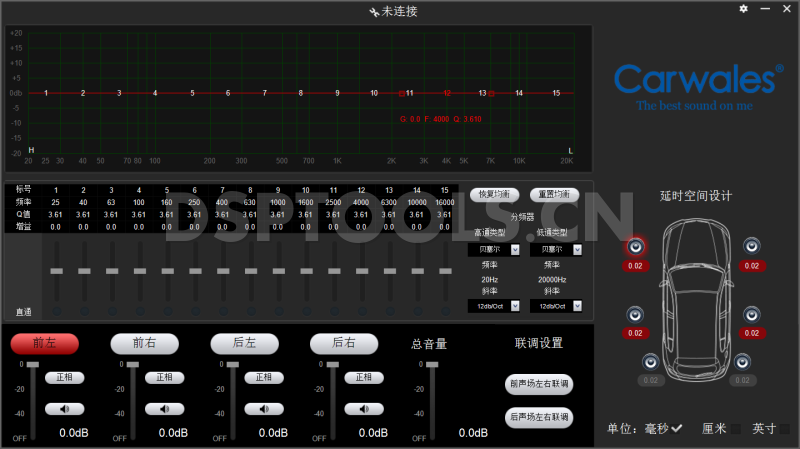Screen dimensions: 800x449
Task: Select the front-right speaker on car diagram
Action: 751,247
